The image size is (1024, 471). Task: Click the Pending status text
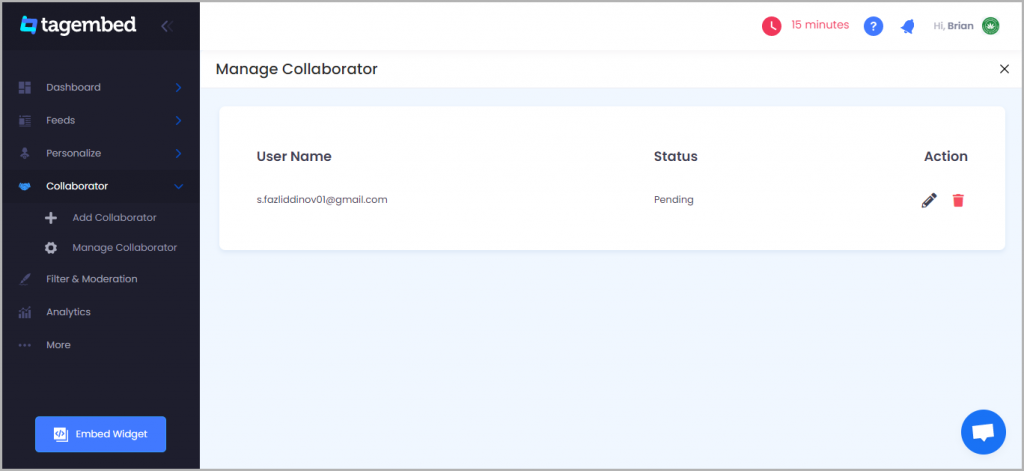point(673,200)
